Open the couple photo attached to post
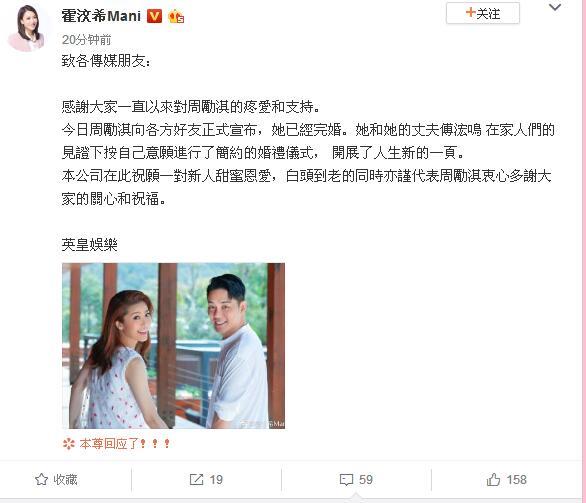The width and height of the screenshot is (586, 503). pyautogui.click(x=173, y=346)
